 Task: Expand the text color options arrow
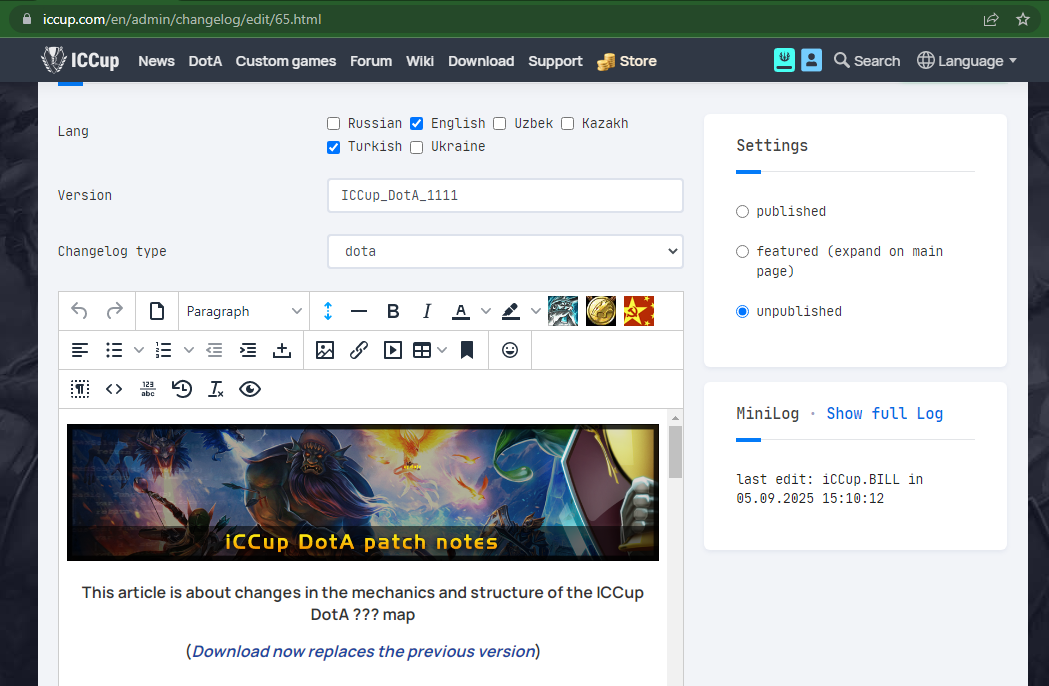tap(486, 311)
